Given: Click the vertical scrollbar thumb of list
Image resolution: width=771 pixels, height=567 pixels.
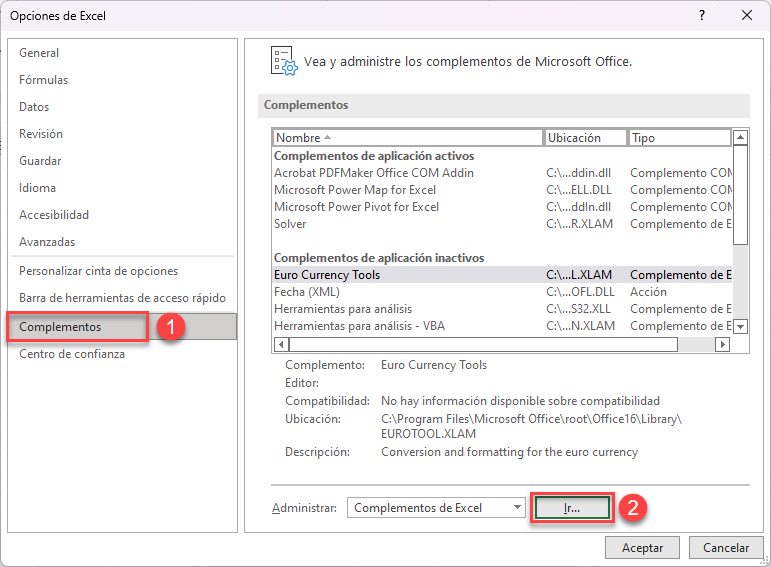Looking at the screenshot, I should [740, 195].
